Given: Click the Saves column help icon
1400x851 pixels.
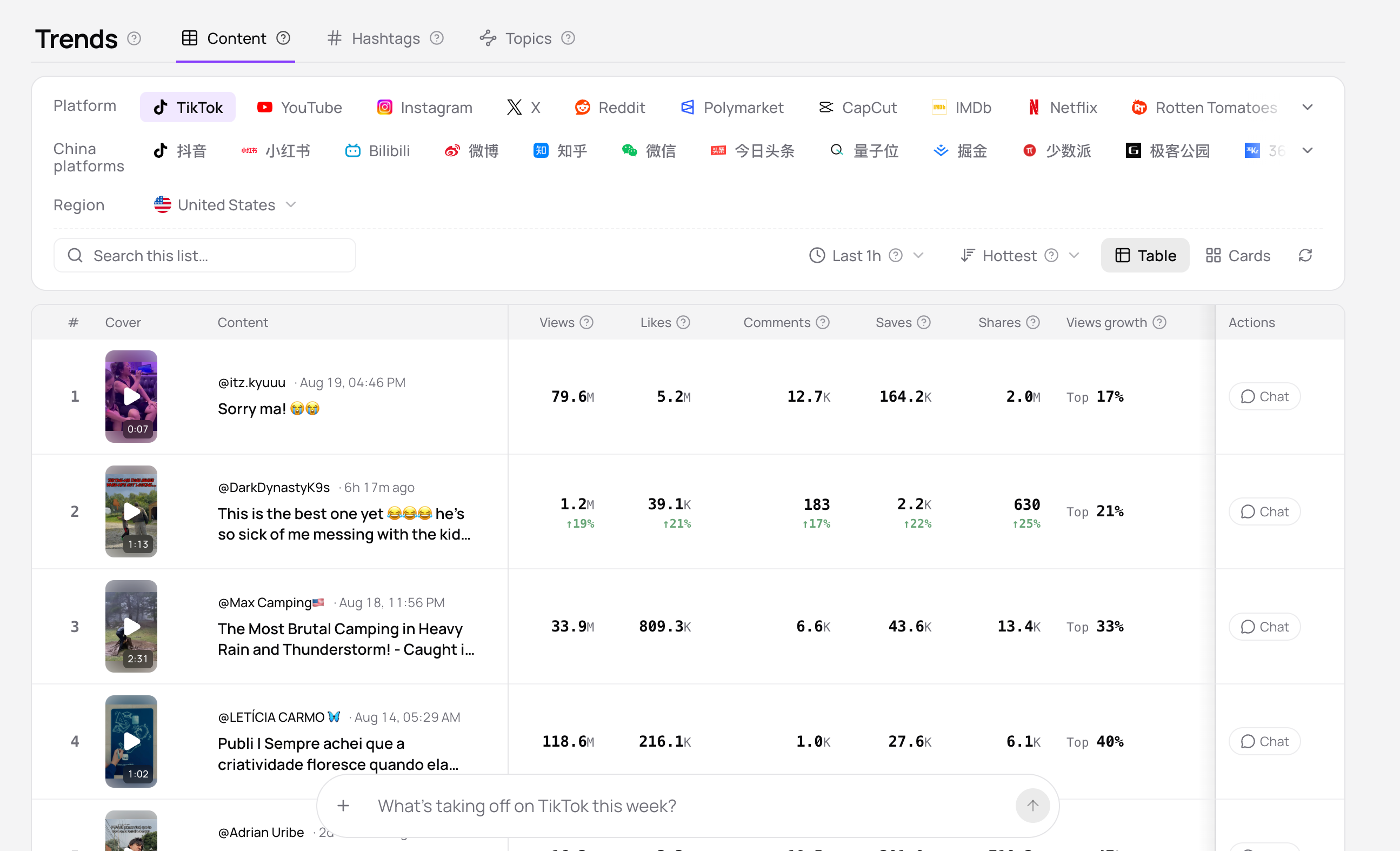Looking at the screenshot, I should [924, 322].
